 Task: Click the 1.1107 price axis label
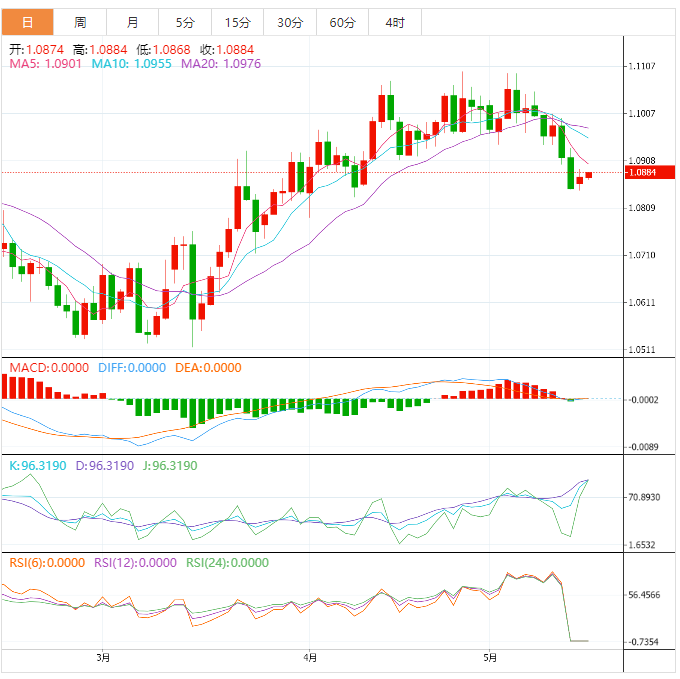pyautogui.click(x=642, y=66)
